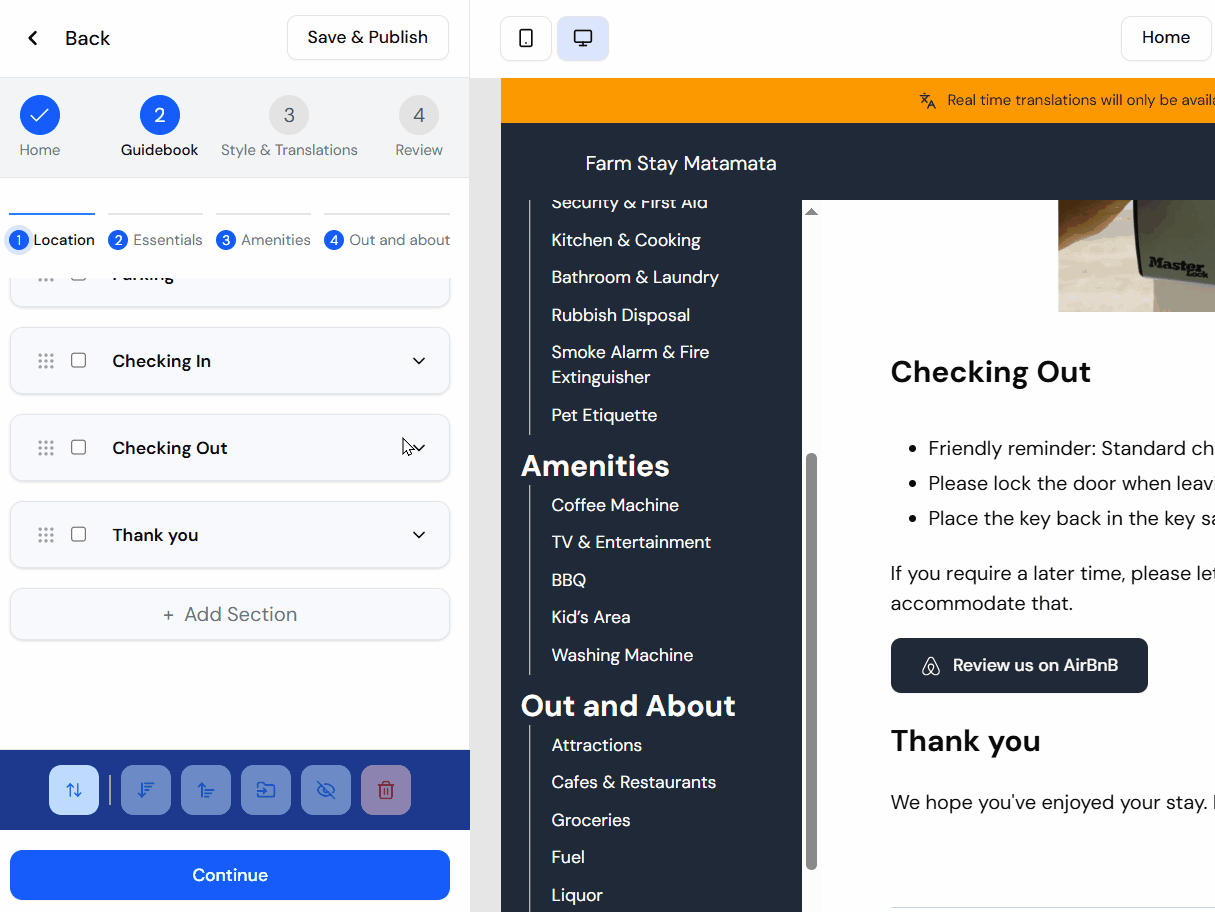This screenshot has width=1215, height=912.
Task: Open the Thank you section chevron
Action: [x=418, y=534]
